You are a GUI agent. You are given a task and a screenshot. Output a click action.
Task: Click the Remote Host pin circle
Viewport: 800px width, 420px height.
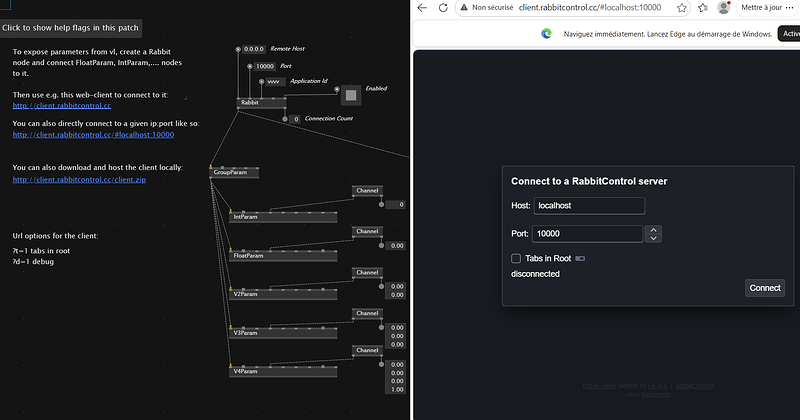tap(238, 50)
